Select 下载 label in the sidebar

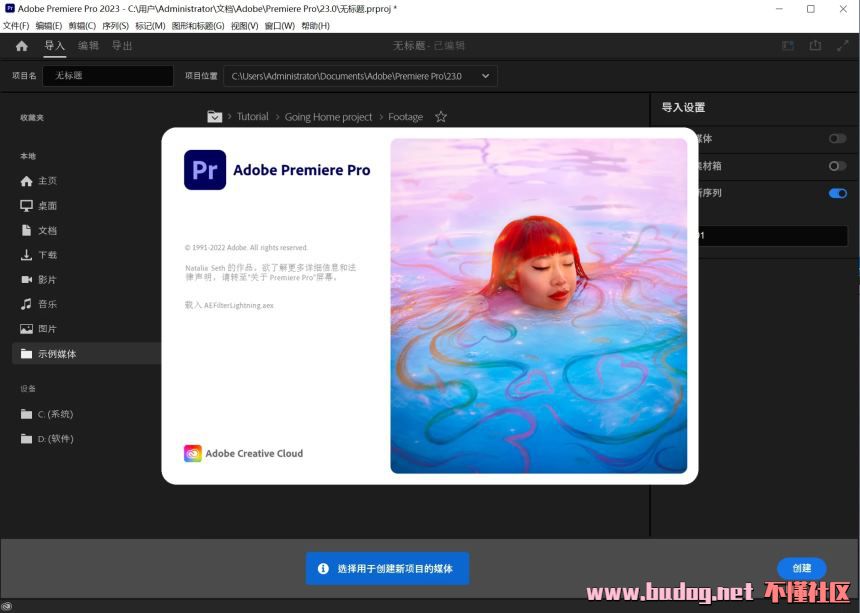tap(47, 255)
